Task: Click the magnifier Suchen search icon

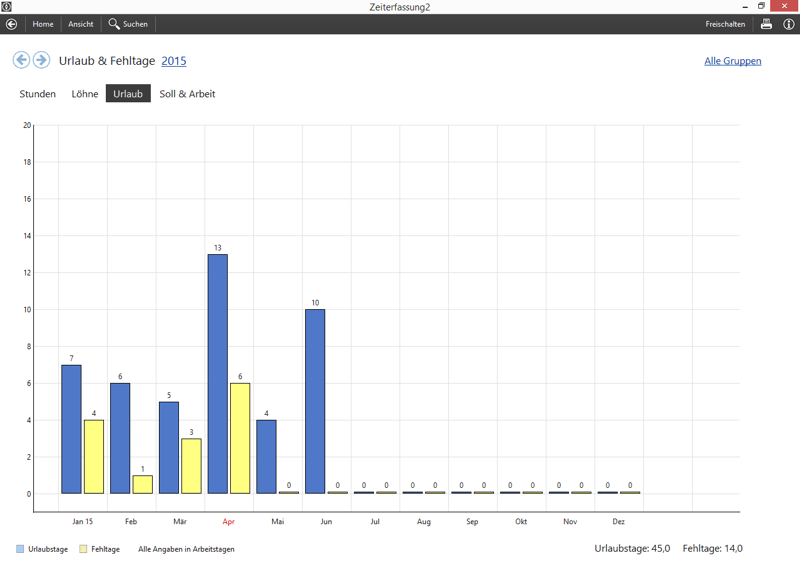Action: [x=114, y=24]
